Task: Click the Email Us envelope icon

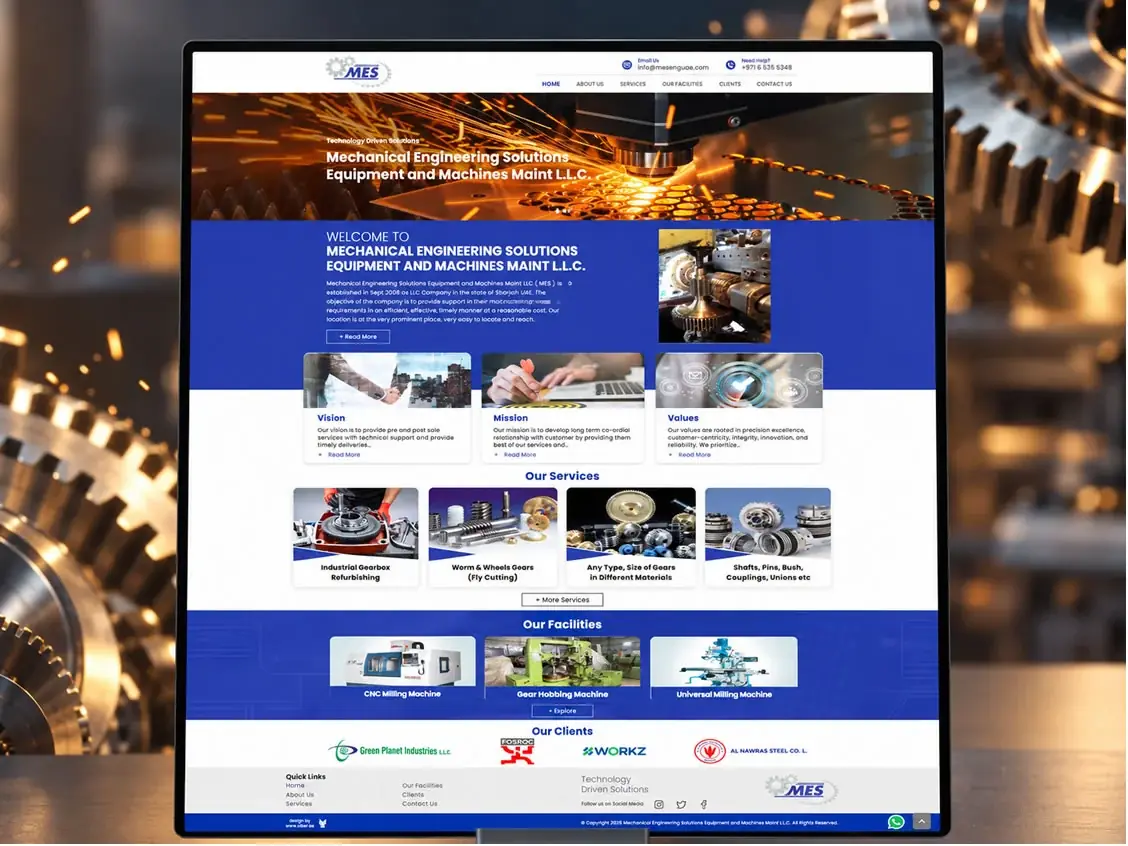Action: [627, 65]
